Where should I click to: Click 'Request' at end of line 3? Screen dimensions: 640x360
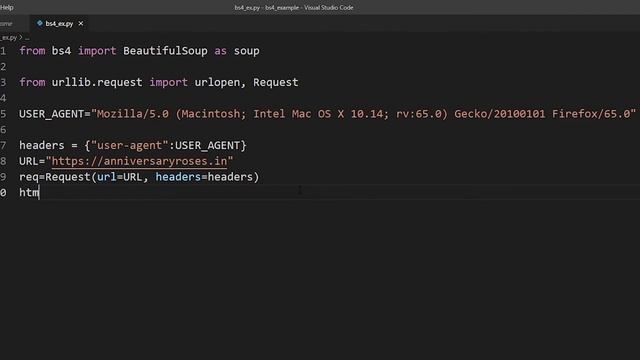click(x=276, y=82)
